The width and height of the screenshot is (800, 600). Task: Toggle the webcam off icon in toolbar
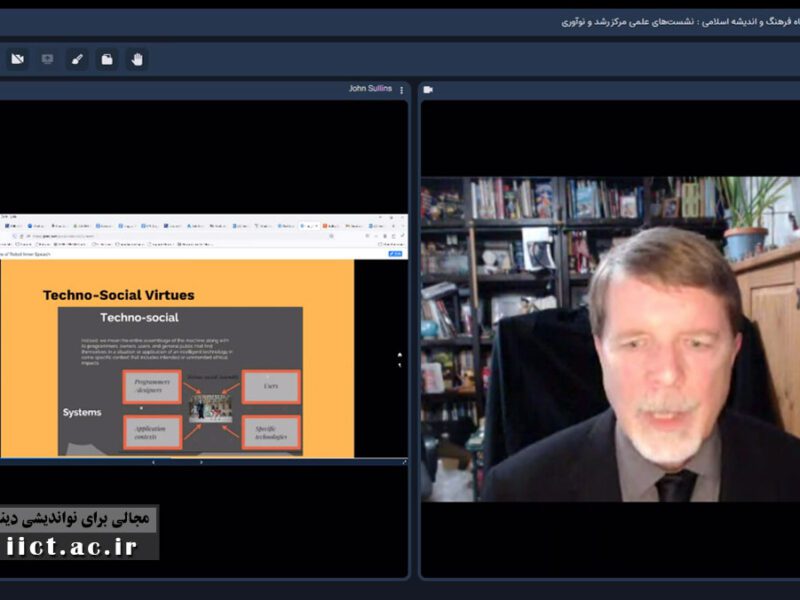point(17,59)
